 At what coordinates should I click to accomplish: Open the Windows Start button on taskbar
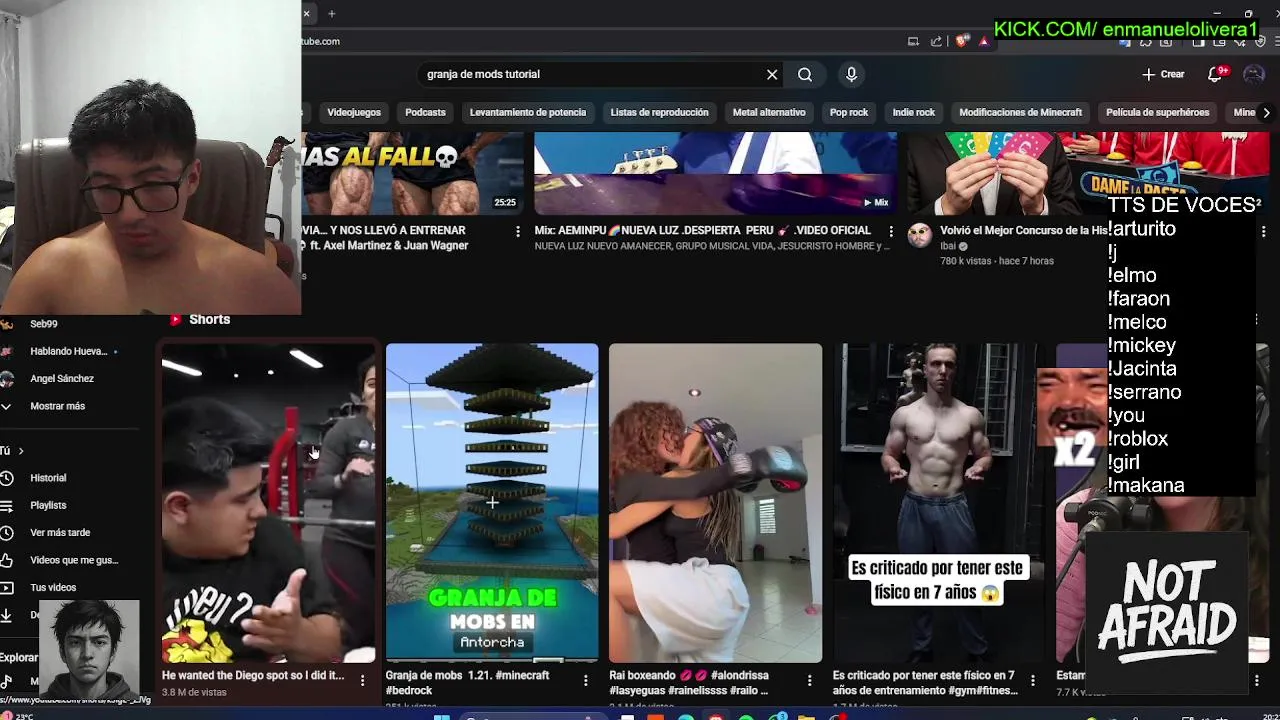coord(440,717)
